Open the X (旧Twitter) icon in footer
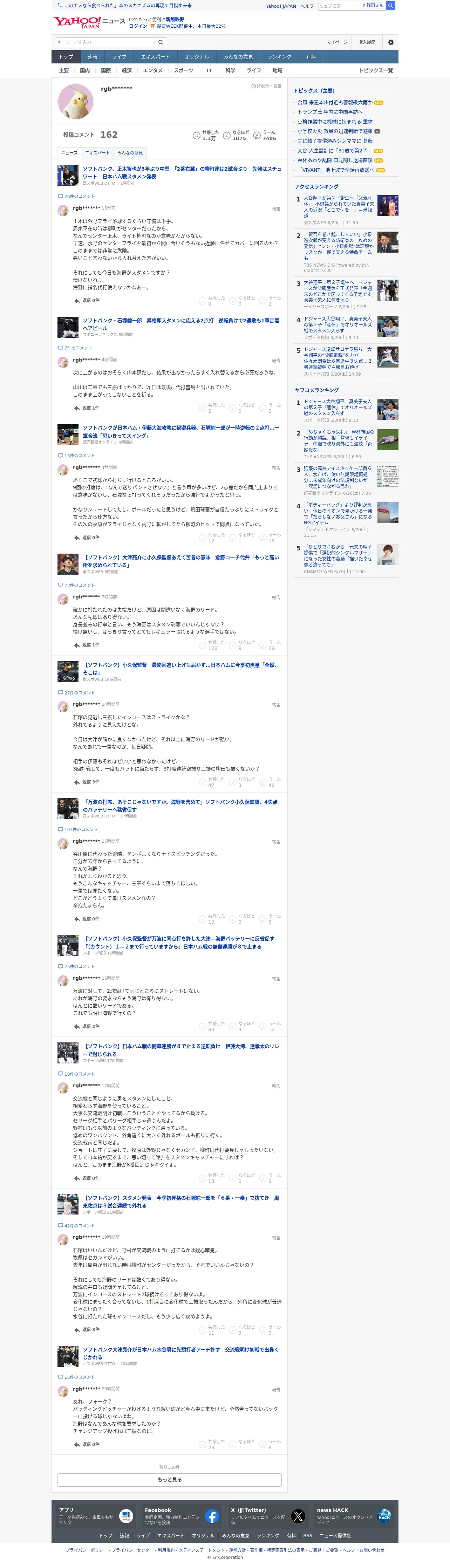The image size is (450, 1568). pyautogui.click(x=298, y=1516)
